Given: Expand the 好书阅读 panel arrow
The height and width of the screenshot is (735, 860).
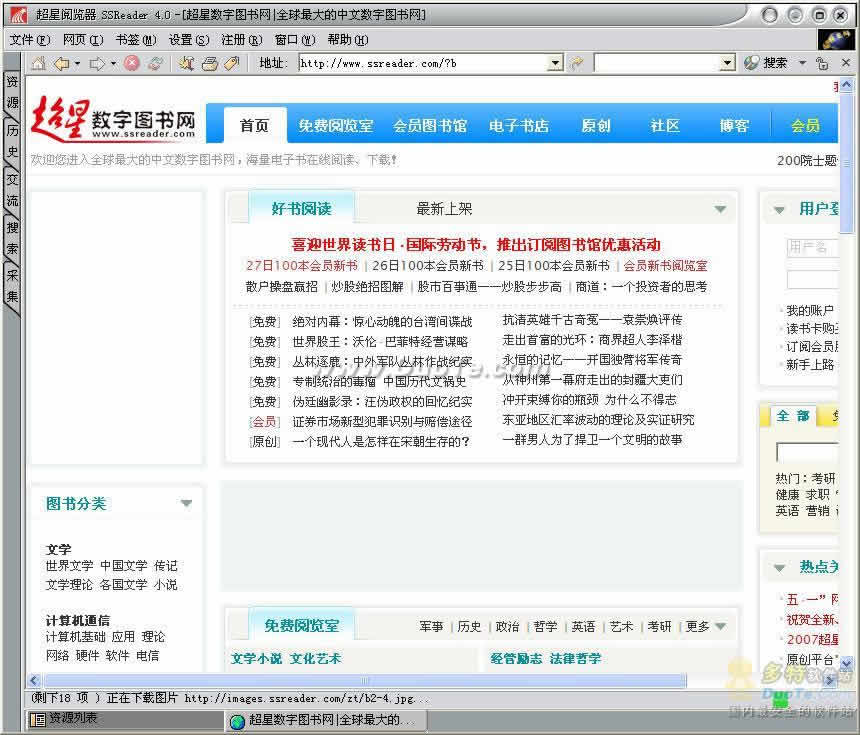Looking at the screenshot, I should click(x=720, y=209).
